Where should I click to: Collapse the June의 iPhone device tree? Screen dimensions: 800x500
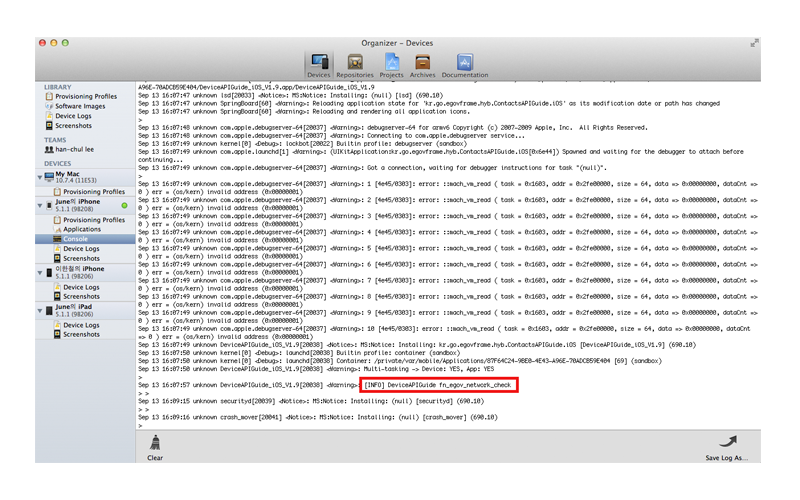(x=39, y=205)
